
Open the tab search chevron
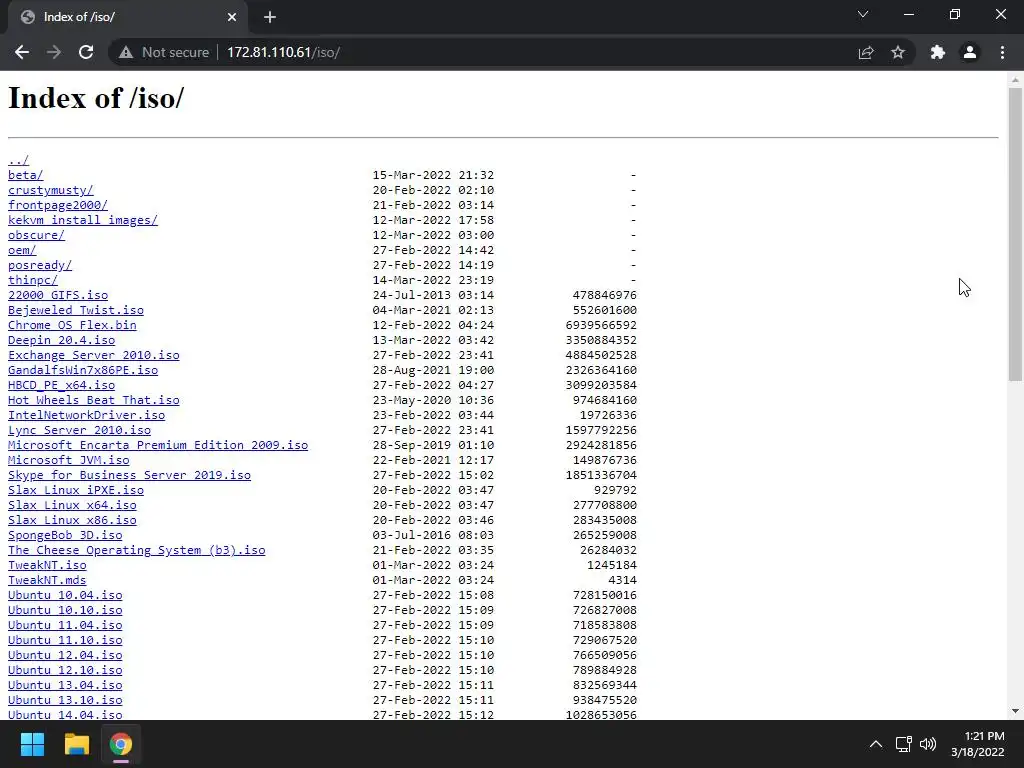tap(863, 14)
